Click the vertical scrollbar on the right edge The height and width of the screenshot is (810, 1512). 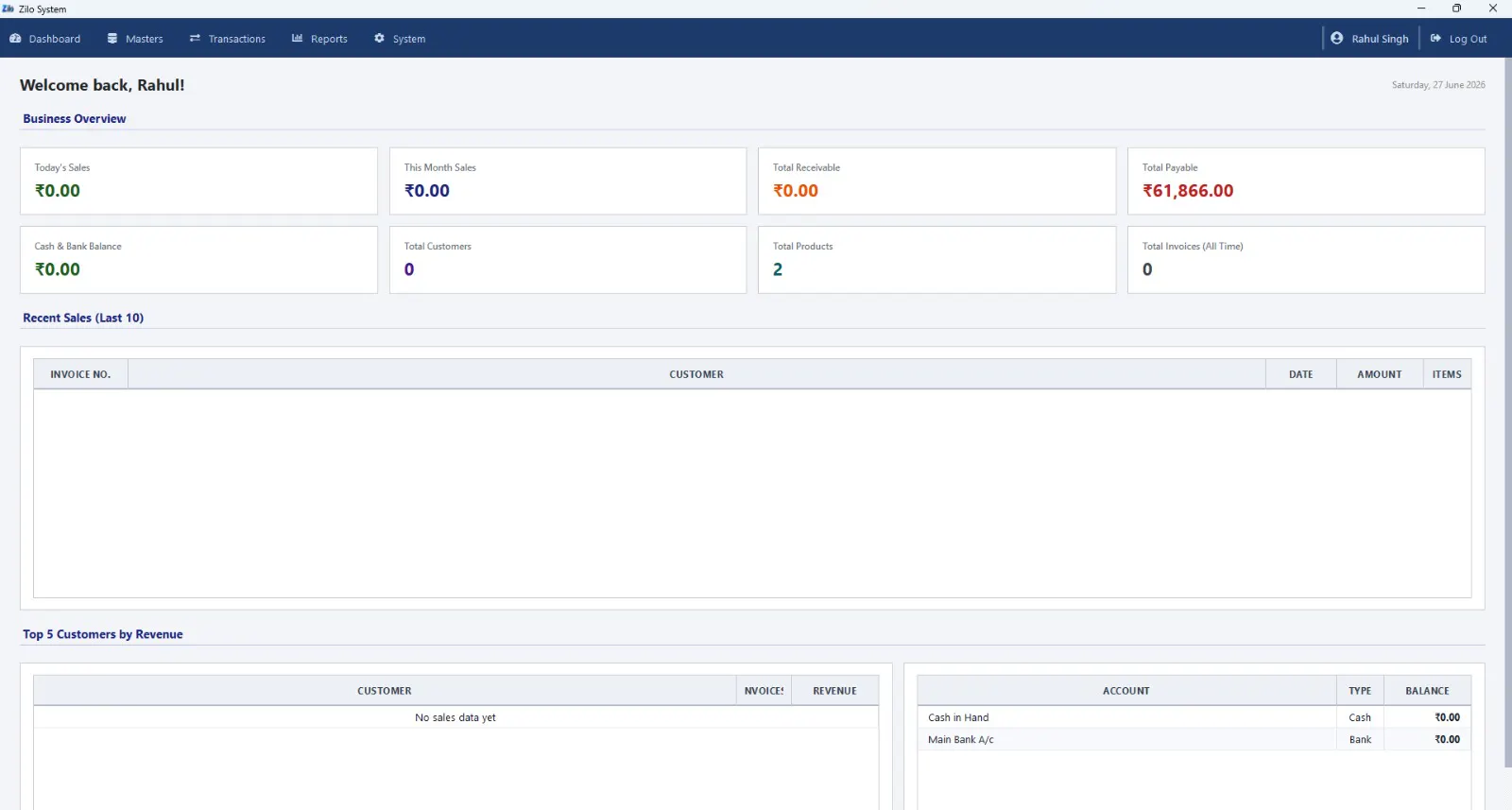(1507, 411)
